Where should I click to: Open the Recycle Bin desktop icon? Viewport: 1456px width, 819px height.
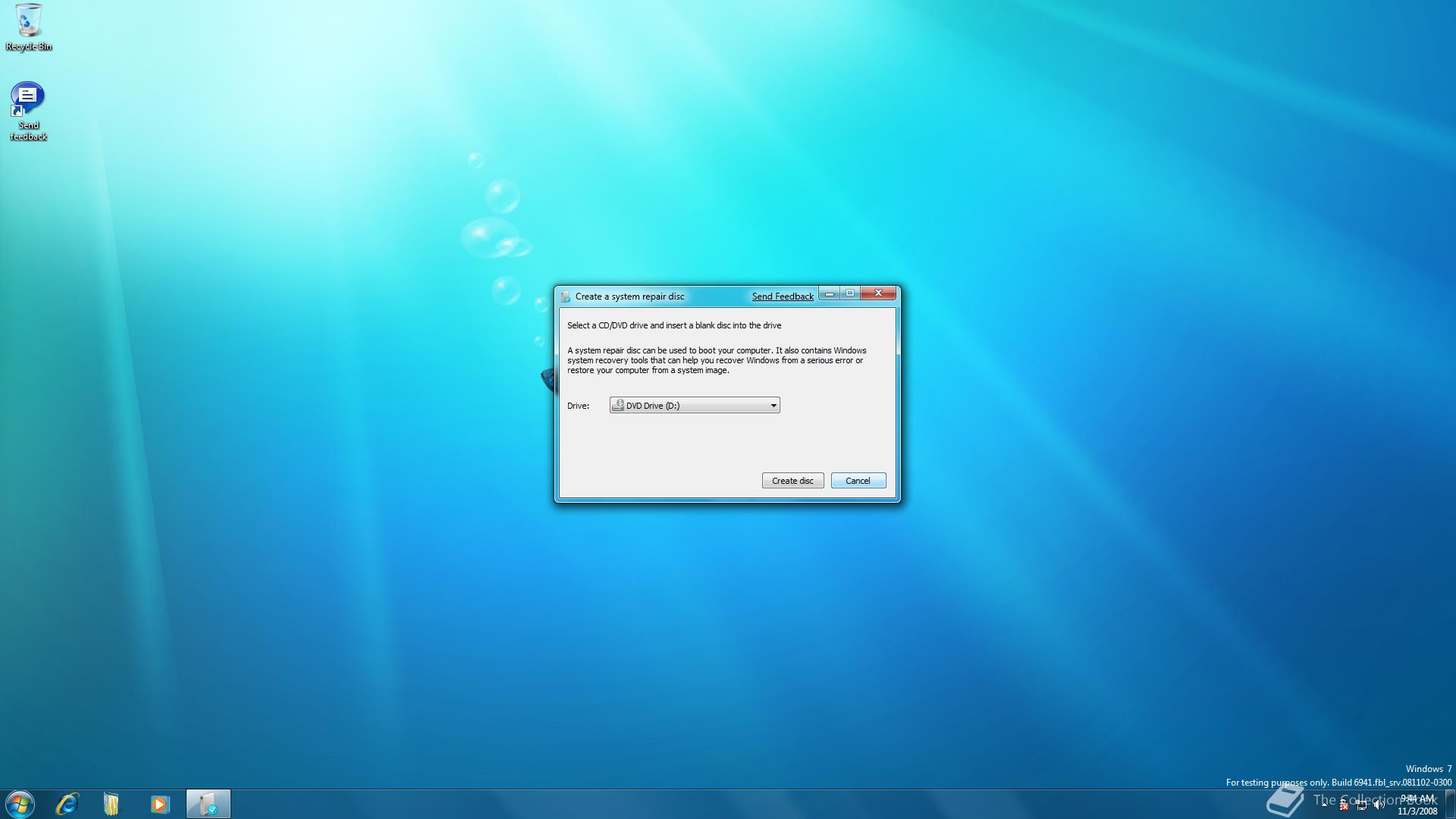click(x=28, y=27)
